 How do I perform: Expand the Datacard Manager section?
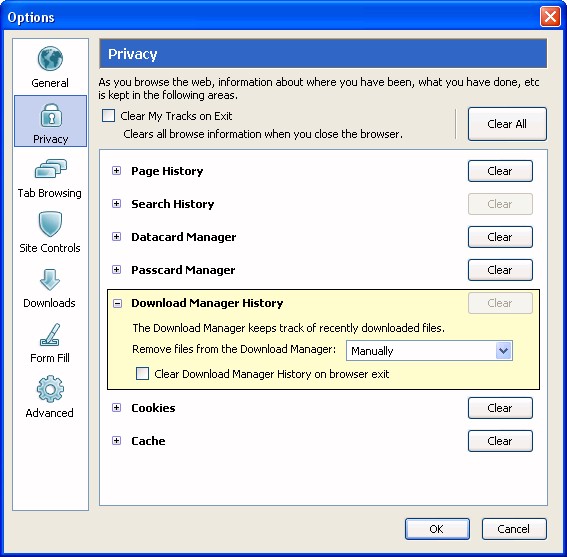[116, 237]
